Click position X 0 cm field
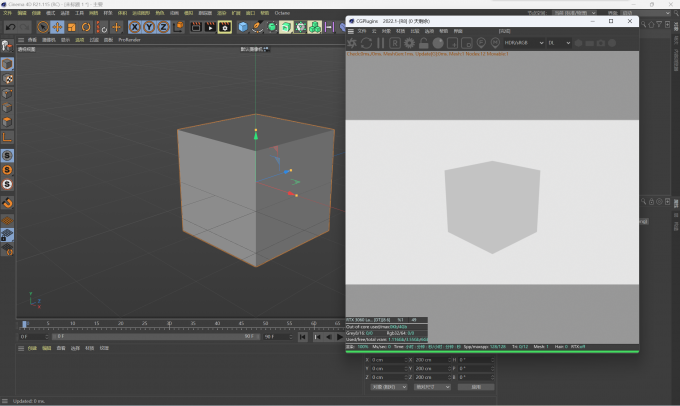The height and width of the screenshot is (406, 680). tap(389, 360)
